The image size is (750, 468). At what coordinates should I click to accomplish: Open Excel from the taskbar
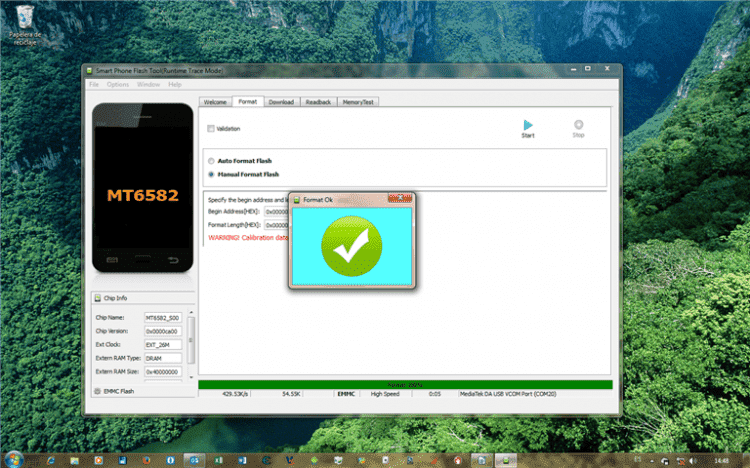pyautogui.click(x=219, y=460)
